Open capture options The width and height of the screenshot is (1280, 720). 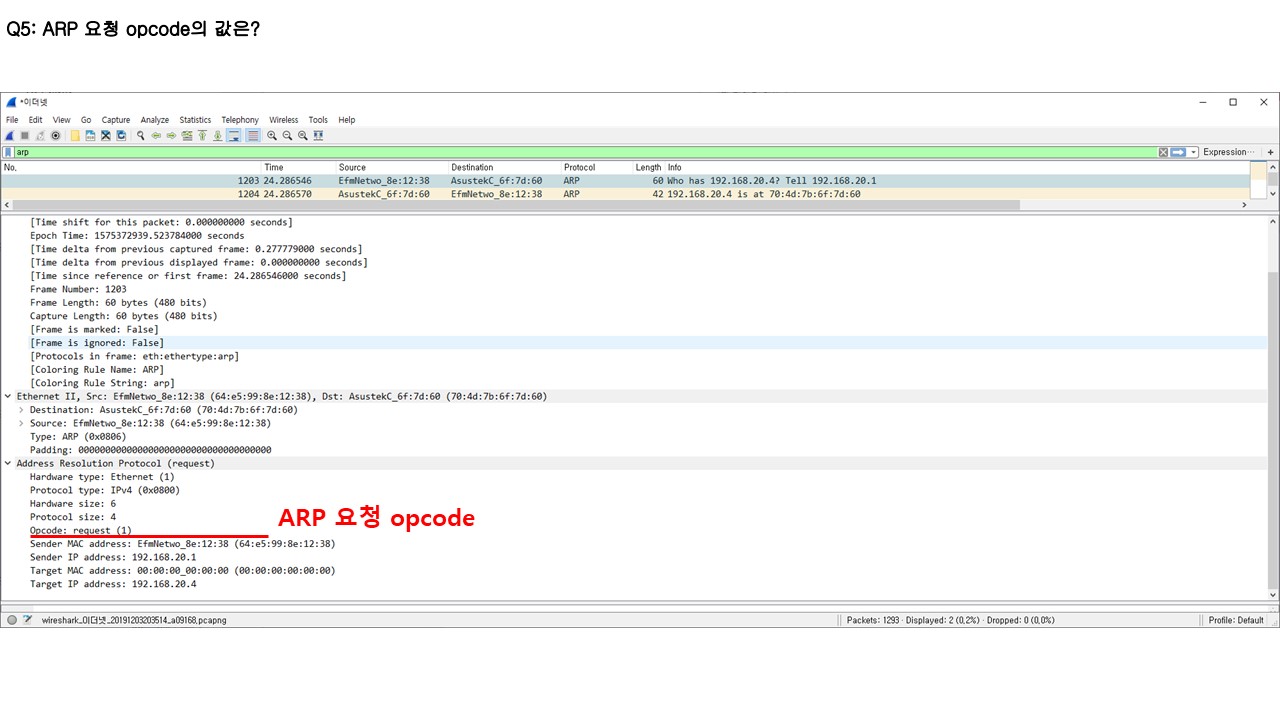click(56, 135)
